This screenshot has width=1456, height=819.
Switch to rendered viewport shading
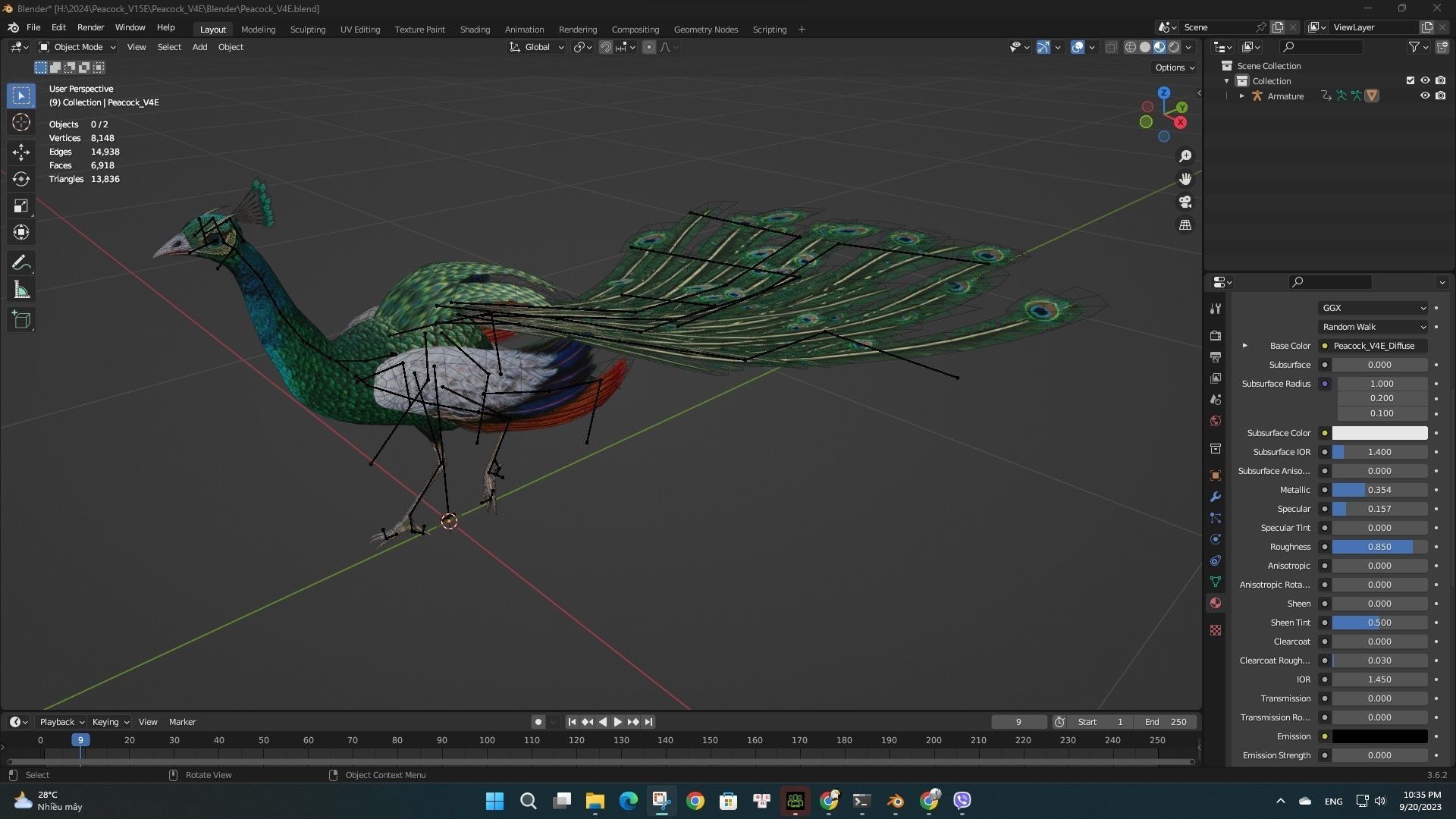point(1174,47)
